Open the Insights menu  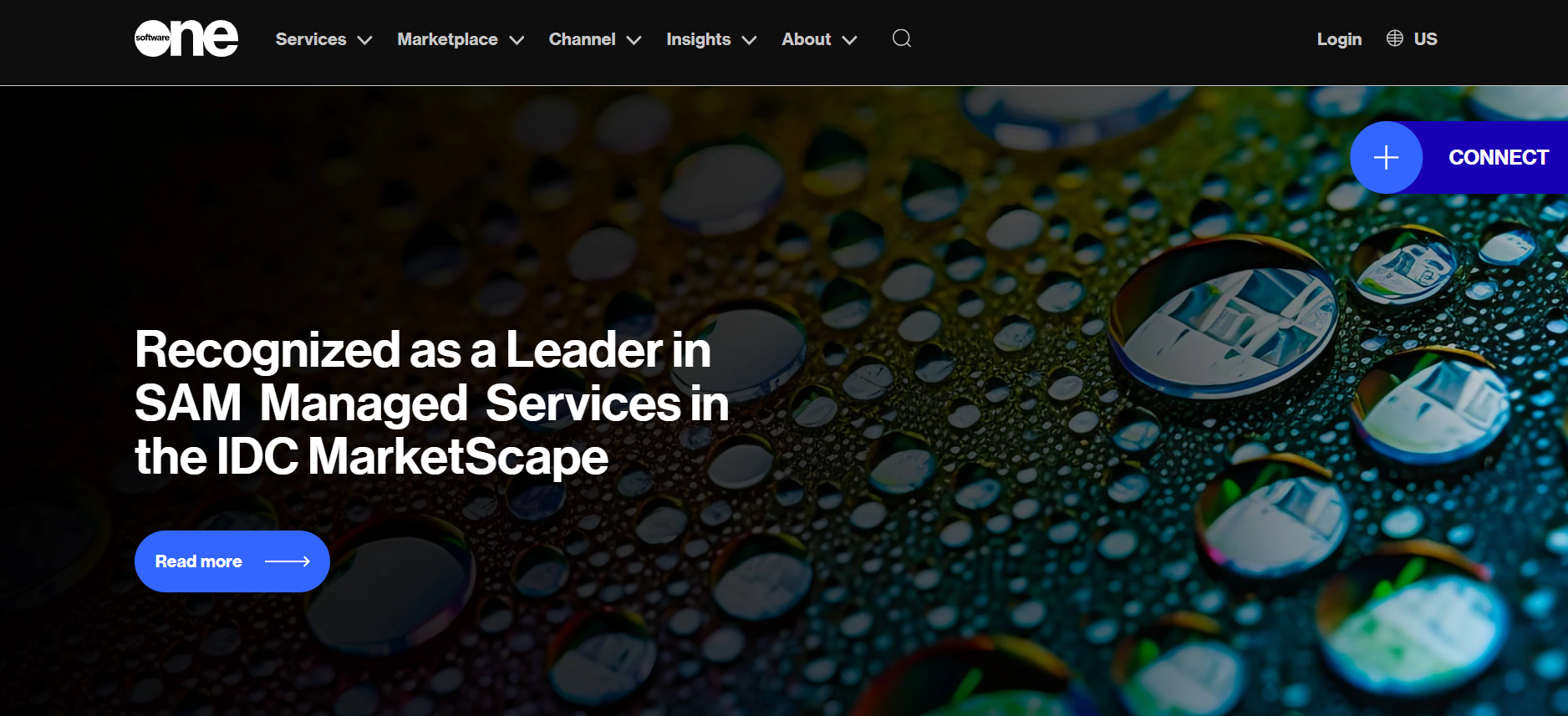click(x=699, y=39)
